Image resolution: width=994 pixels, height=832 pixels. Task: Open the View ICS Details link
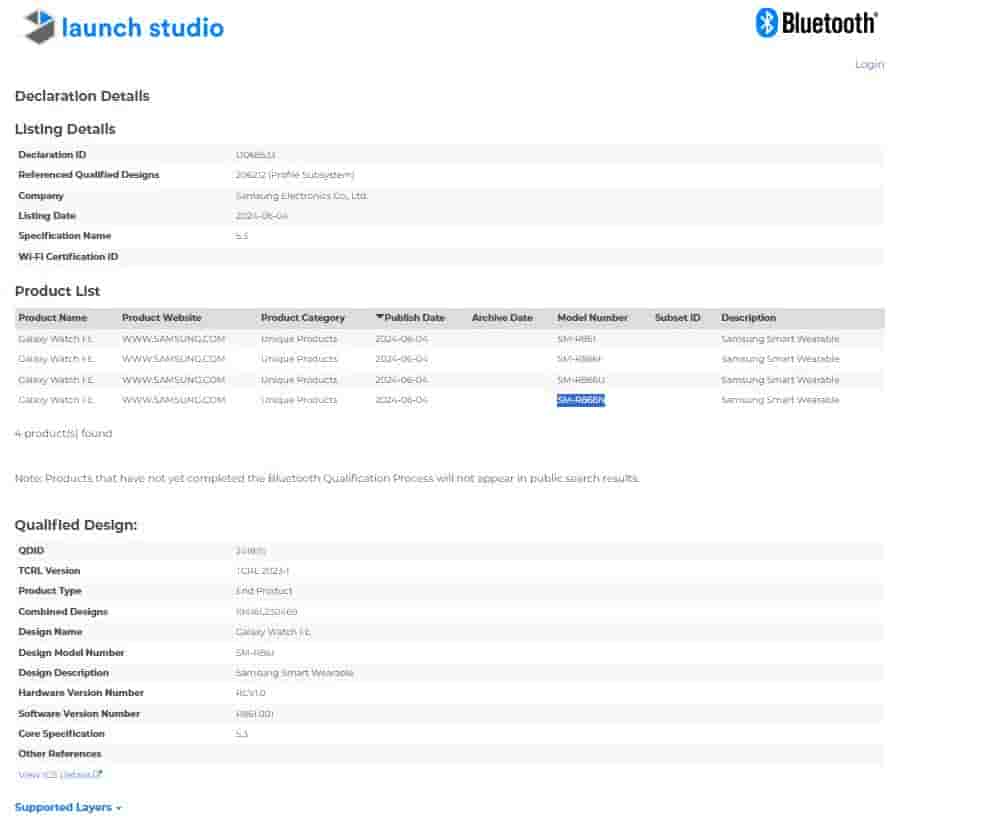55,775
